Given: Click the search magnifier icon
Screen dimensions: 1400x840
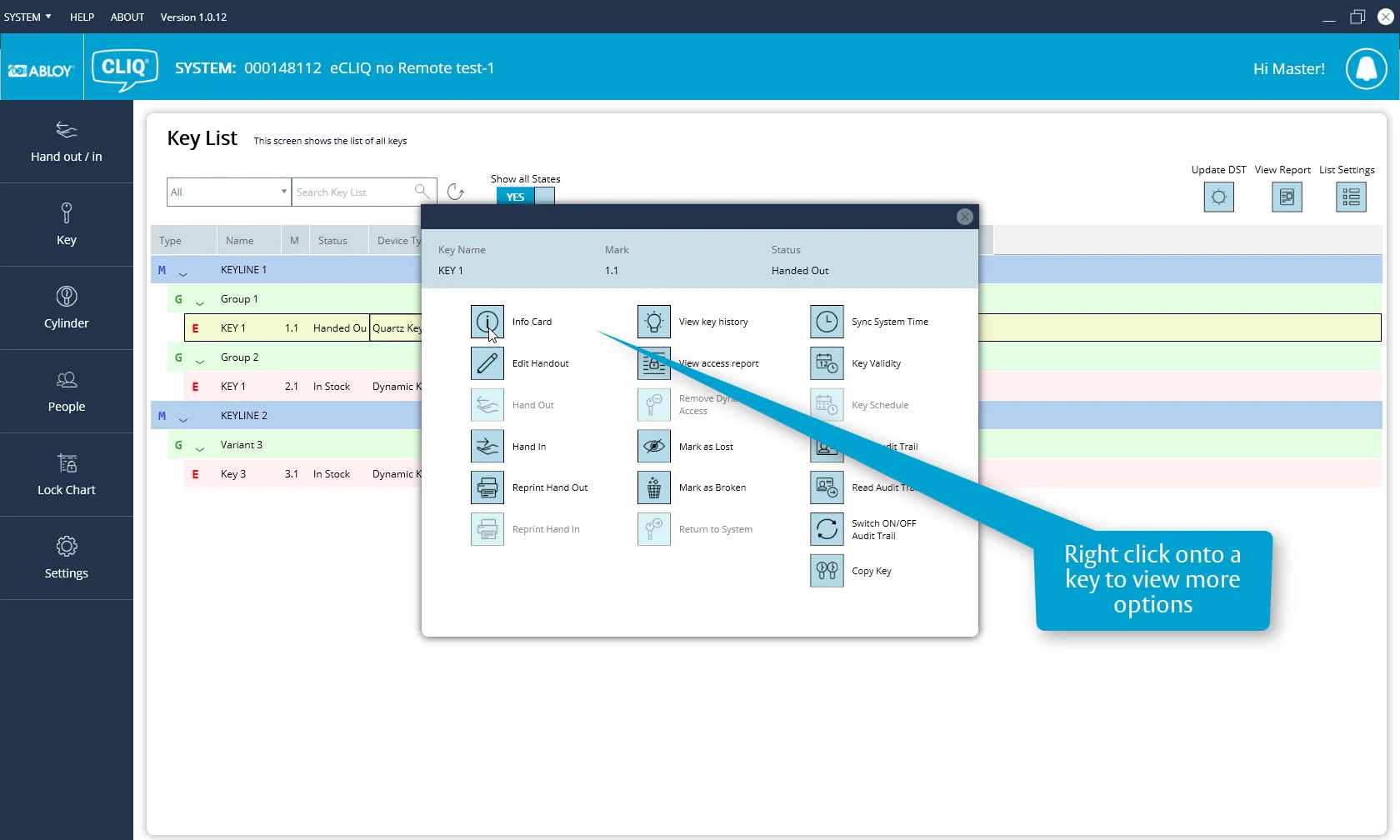Looking at the screenshot, I should [422, 192].
